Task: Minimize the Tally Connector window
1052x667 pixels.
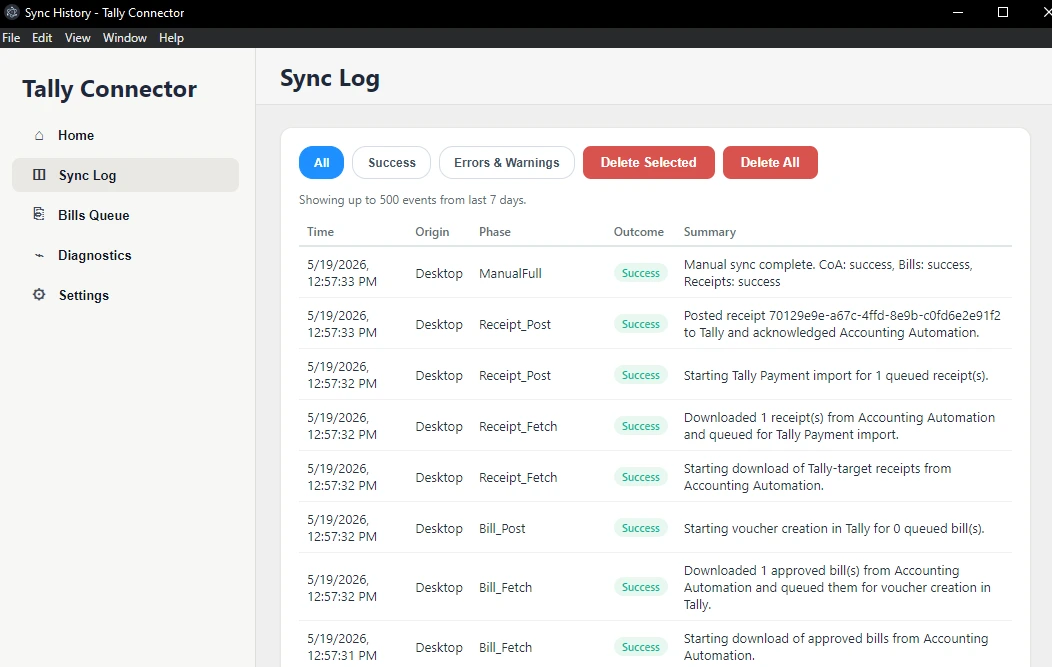Action: click(958, 12)
